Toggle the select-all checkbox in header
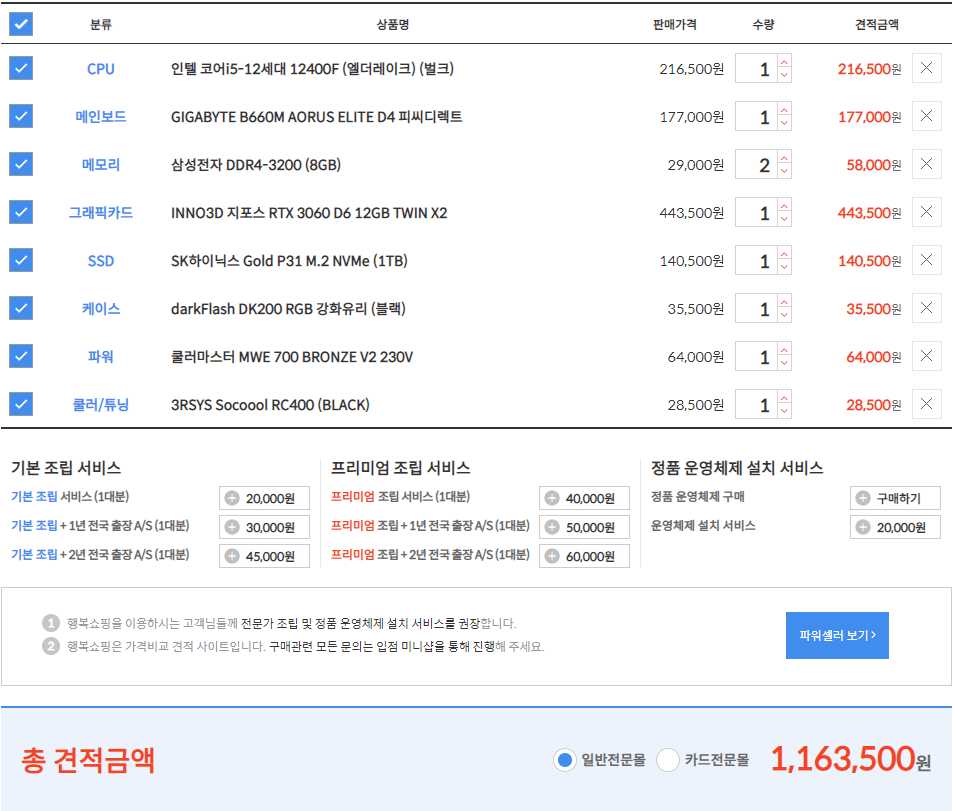This screenshot has width=955, height=811. (21, 24)
